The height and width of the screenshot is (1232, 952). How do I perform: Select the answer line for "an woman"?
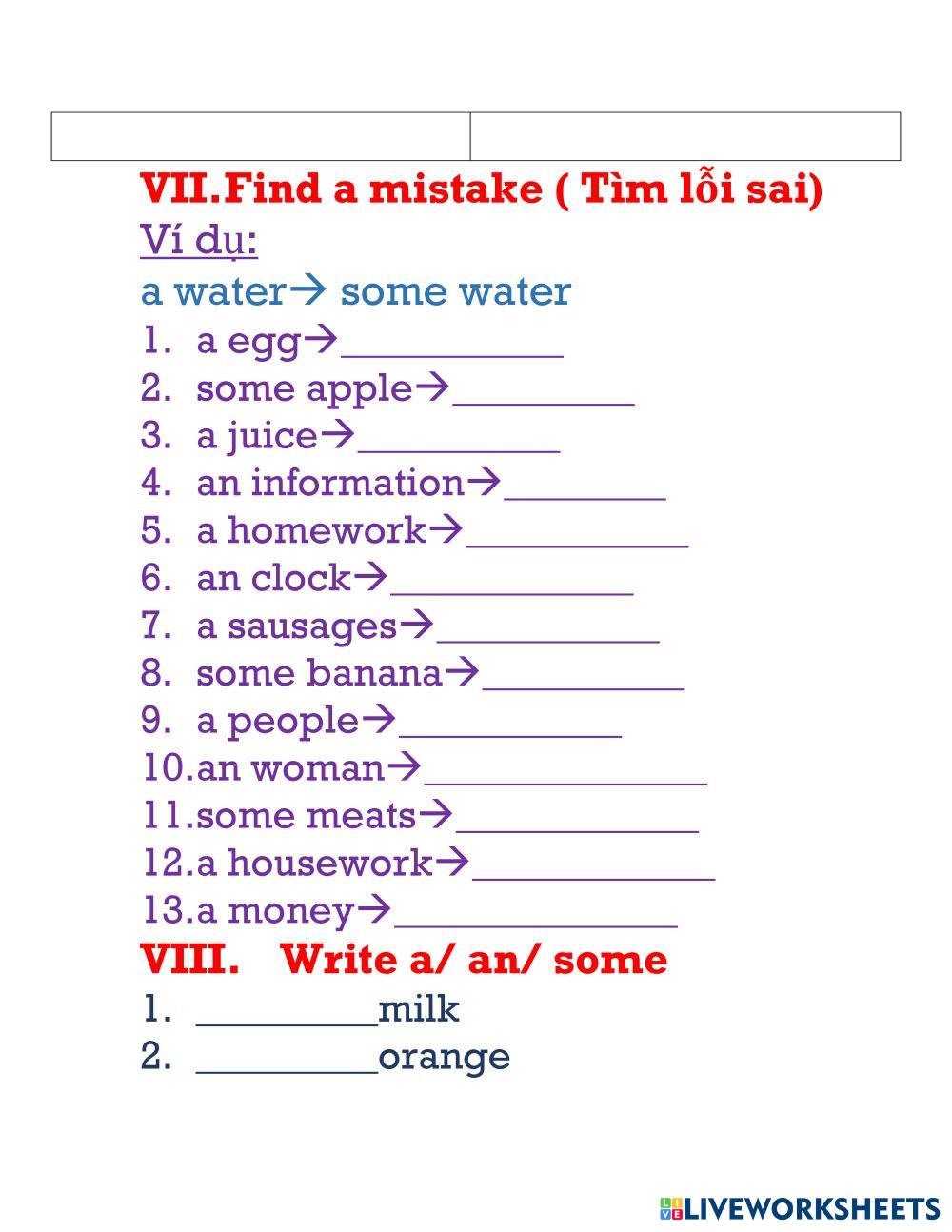(565, 771)
